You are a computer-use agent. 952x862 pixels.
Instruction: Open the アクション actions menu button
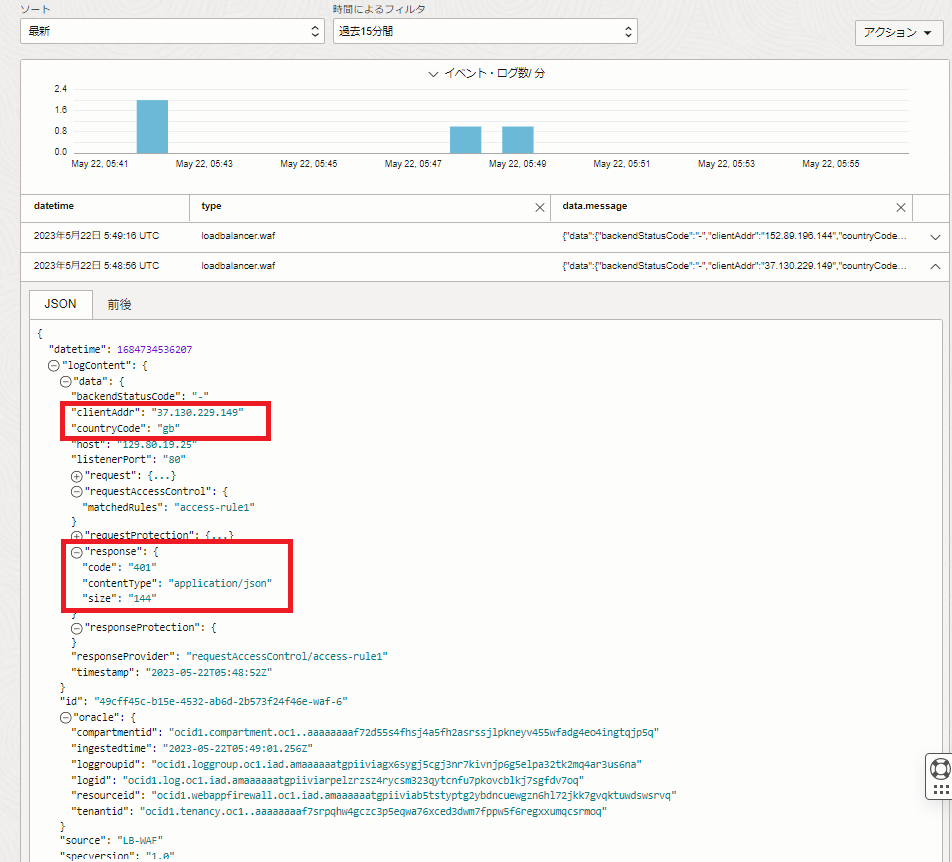pos(898,33)
